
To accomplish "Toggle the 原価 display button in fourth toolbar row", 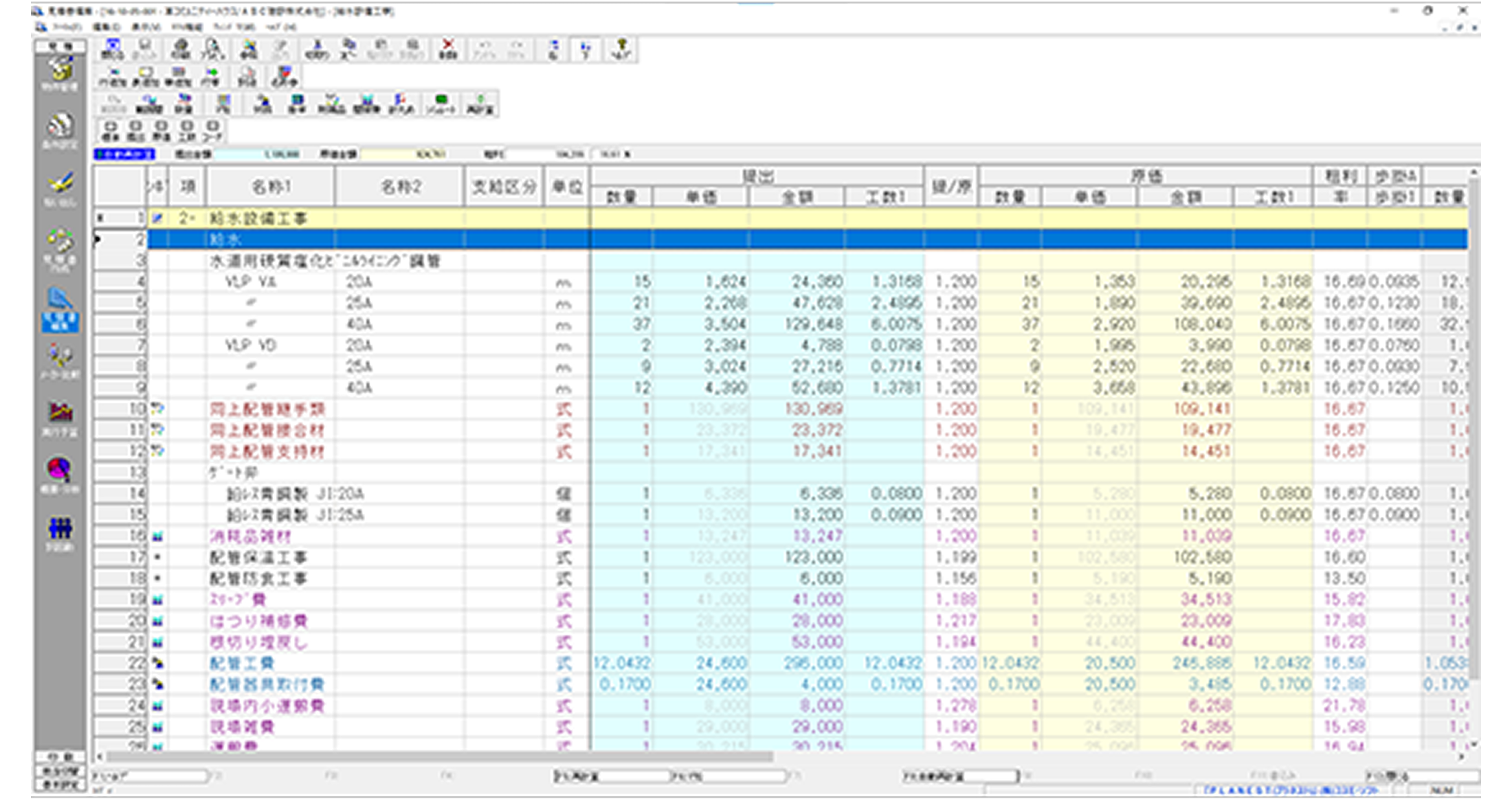I will pos(161,130).
